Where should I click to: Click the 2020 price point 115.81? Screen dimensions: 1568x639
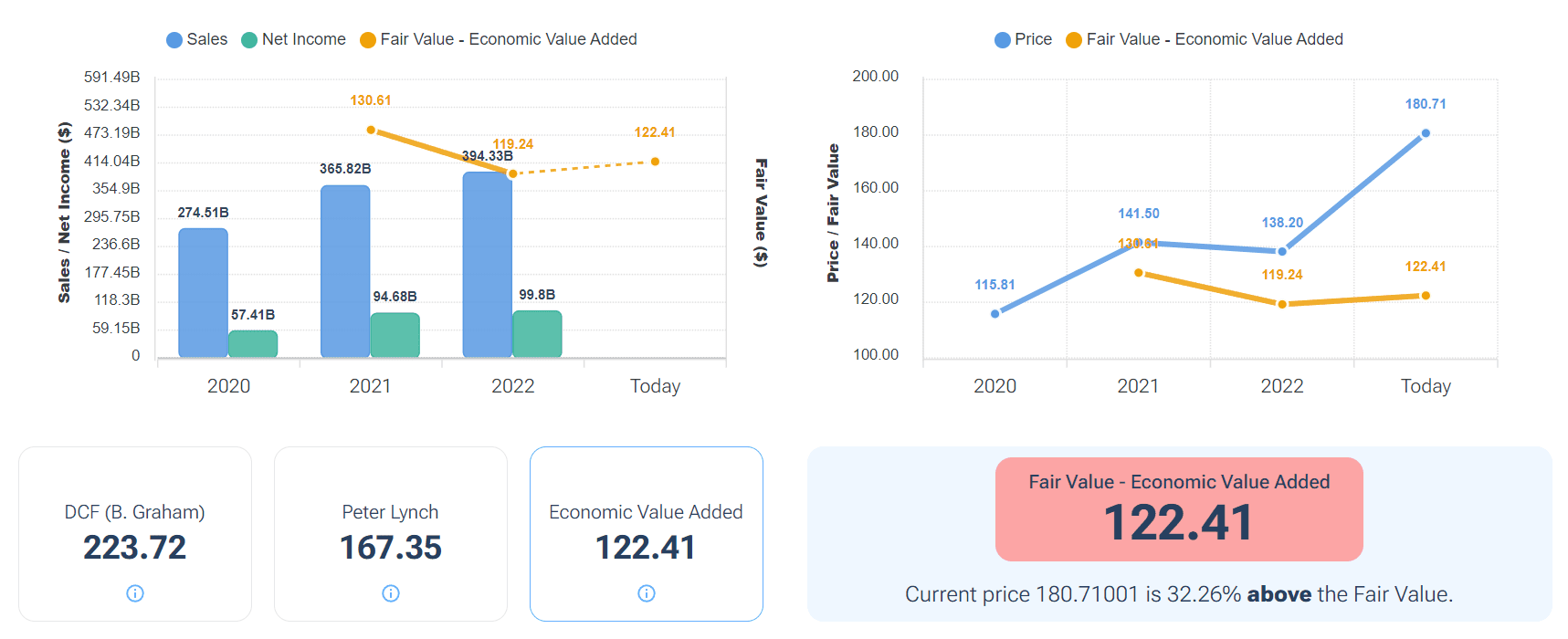(x=994, y=314)
